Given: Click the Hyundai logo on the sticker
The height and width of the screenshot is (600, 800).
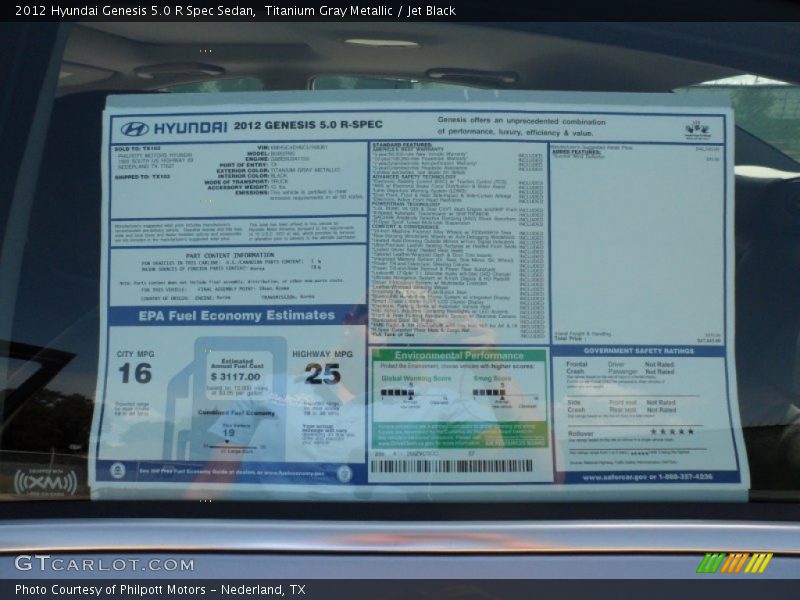Looking at the screenshot, I should pyautogui.click(x=134, y=129).
